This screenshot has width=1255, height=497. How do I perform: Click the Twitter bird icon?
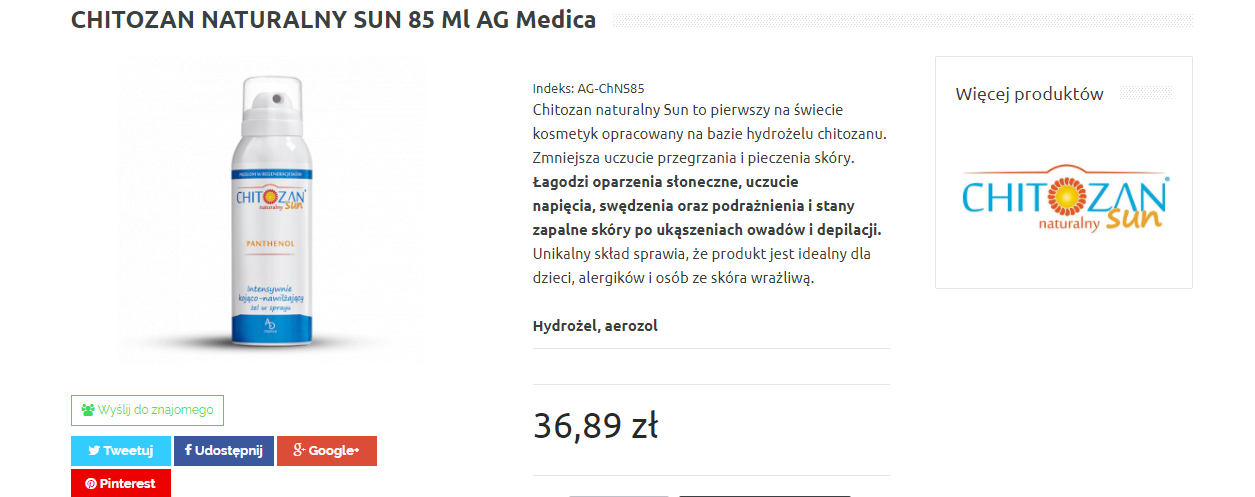point(94,451)
